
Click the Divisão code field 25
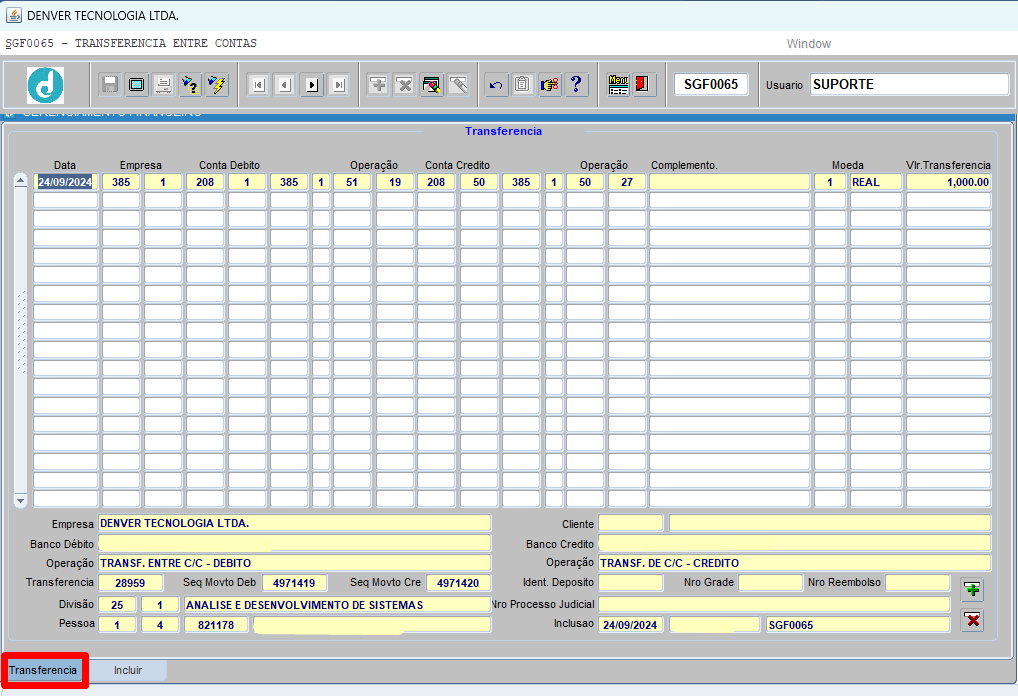coord(117,604)
